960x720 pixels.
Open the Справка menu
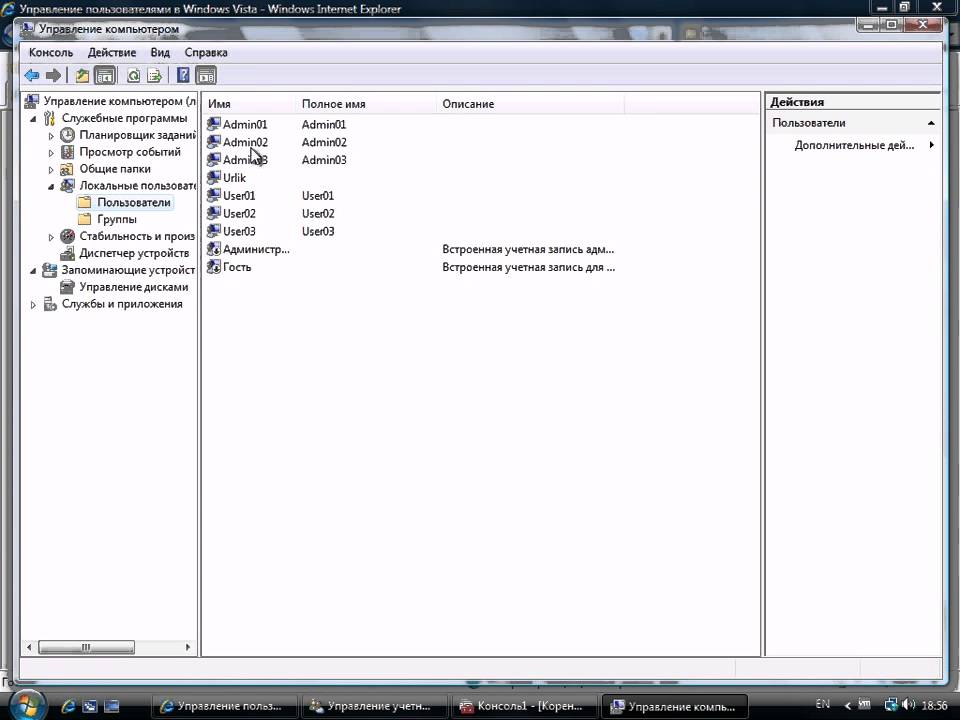click(x=206, y=53)
